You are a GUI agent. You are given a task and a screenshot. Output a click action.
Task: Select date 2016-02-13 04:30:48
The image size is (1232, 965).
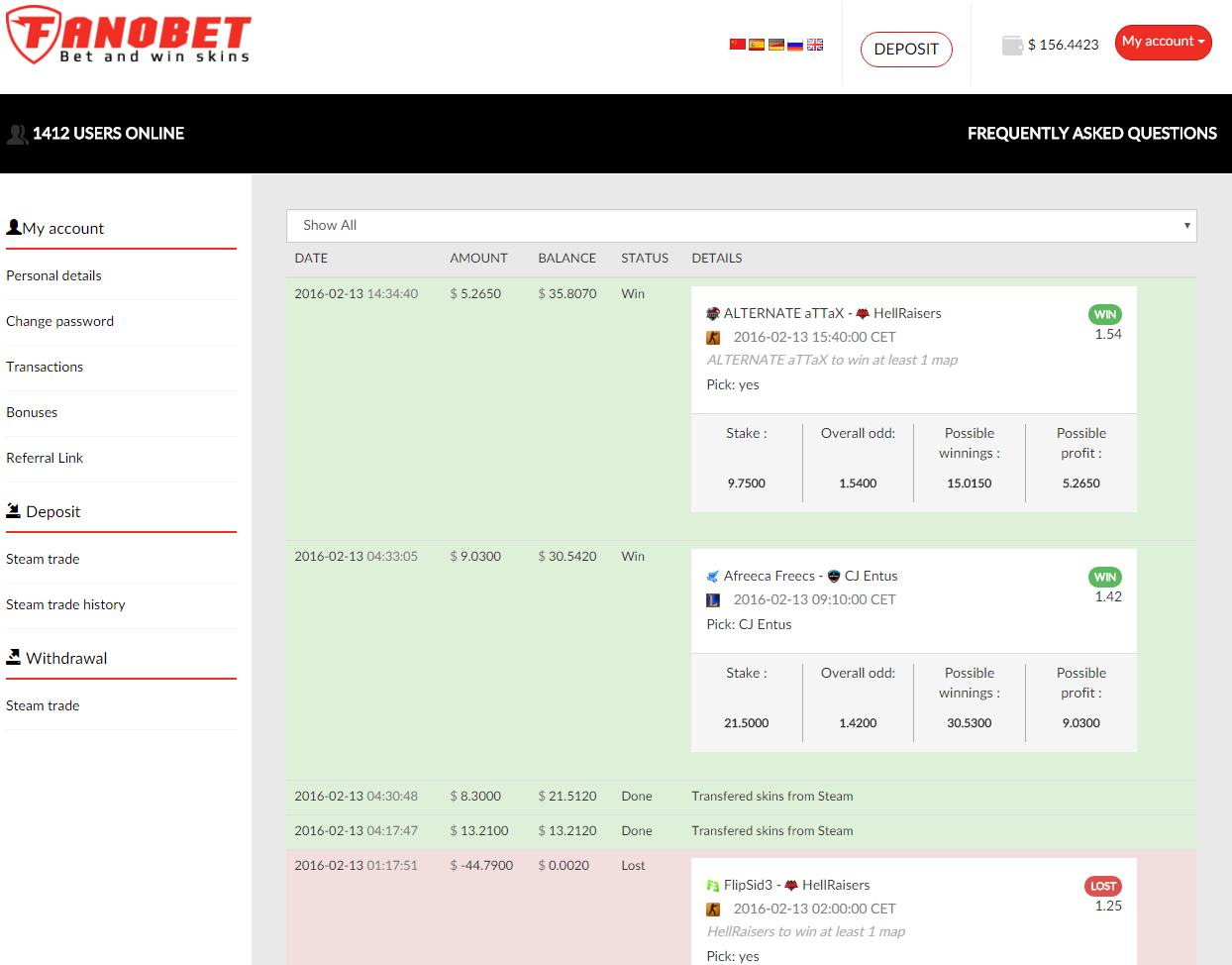click(x=357, y=796)
